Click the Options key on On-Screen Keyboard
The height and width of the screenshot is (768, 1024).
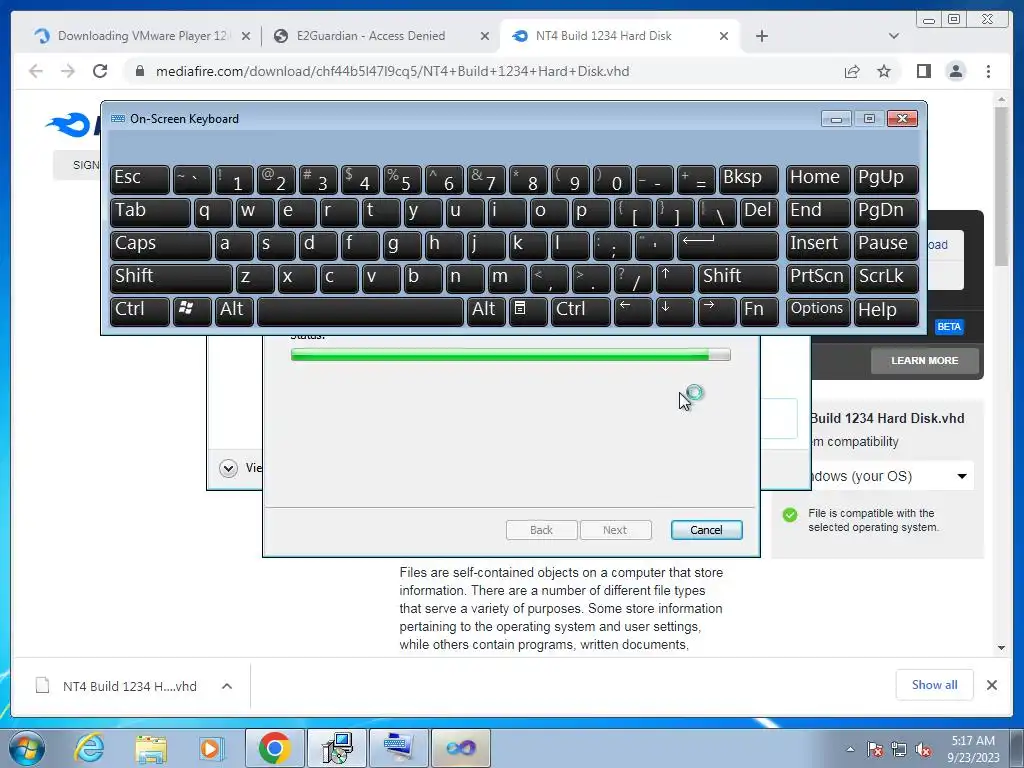point(818,310)
